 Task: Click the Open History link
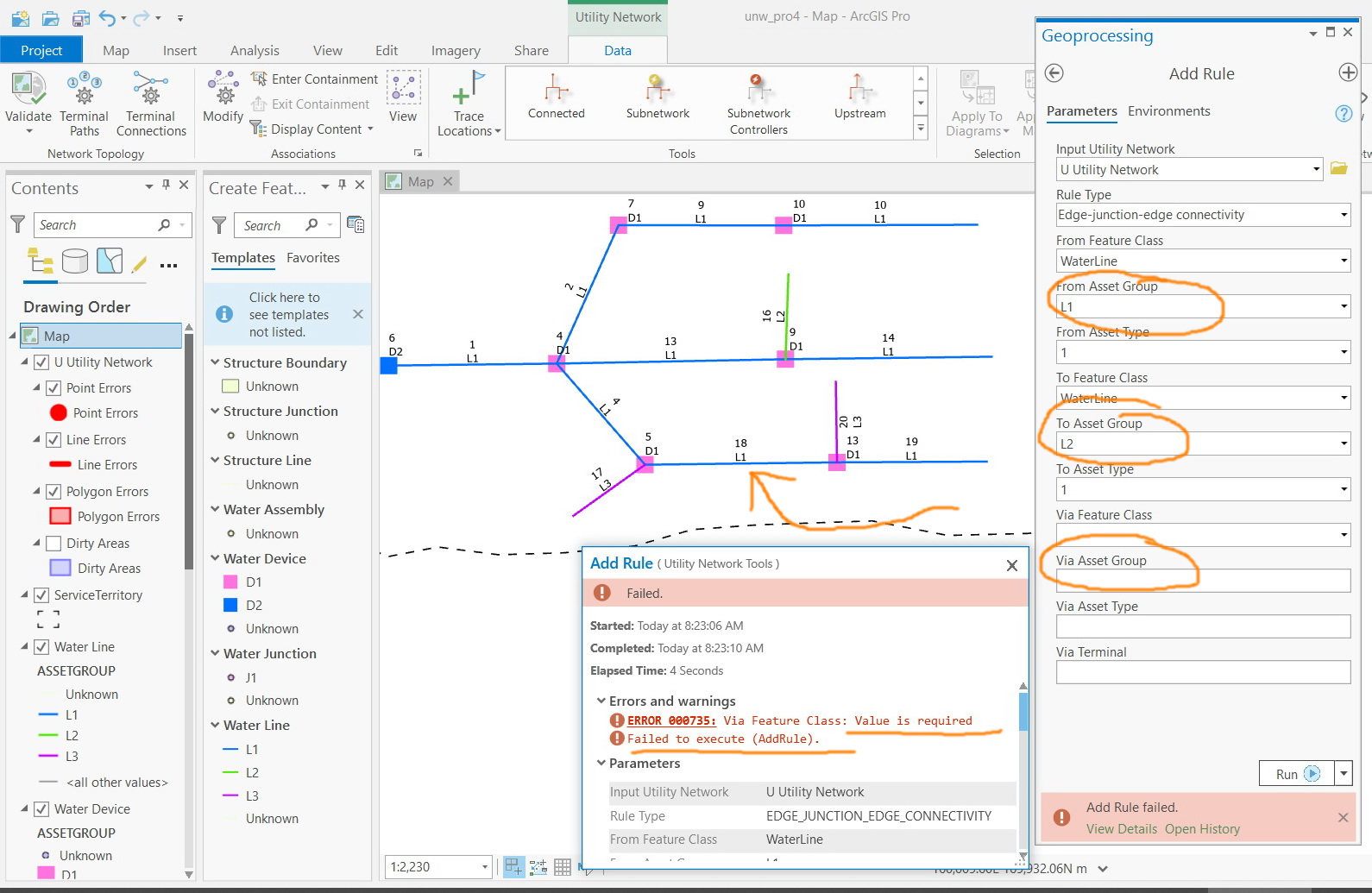(x=1202, y=829)
